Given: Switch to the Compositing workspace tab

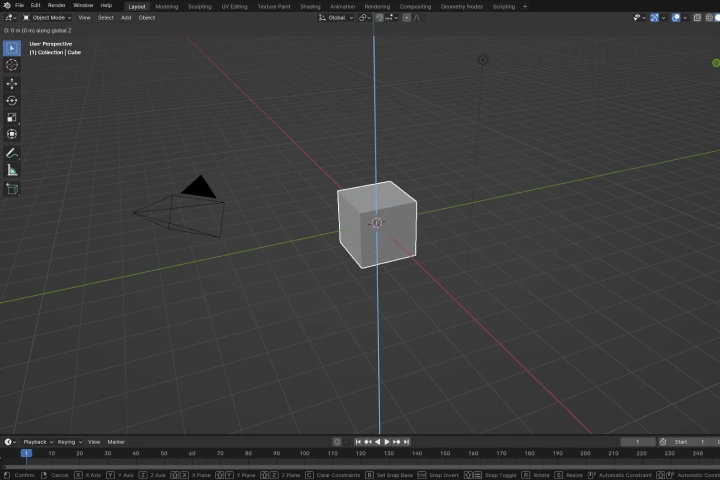Looking at the screenshot, I should pyautogui.click(x=415, y=6).
